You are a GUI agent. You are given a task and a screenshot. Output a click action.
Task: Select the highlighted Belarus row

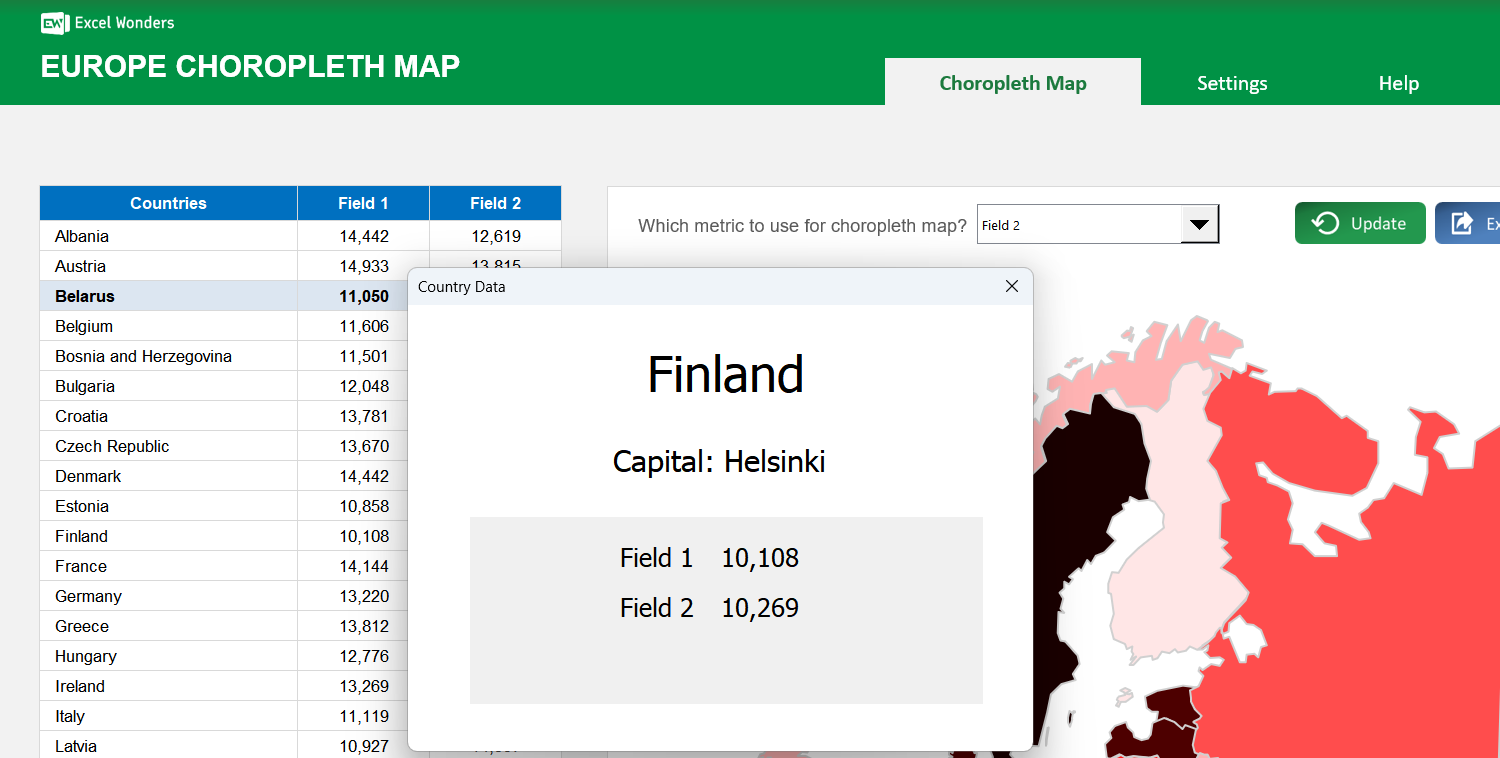(x=168, y=296)
